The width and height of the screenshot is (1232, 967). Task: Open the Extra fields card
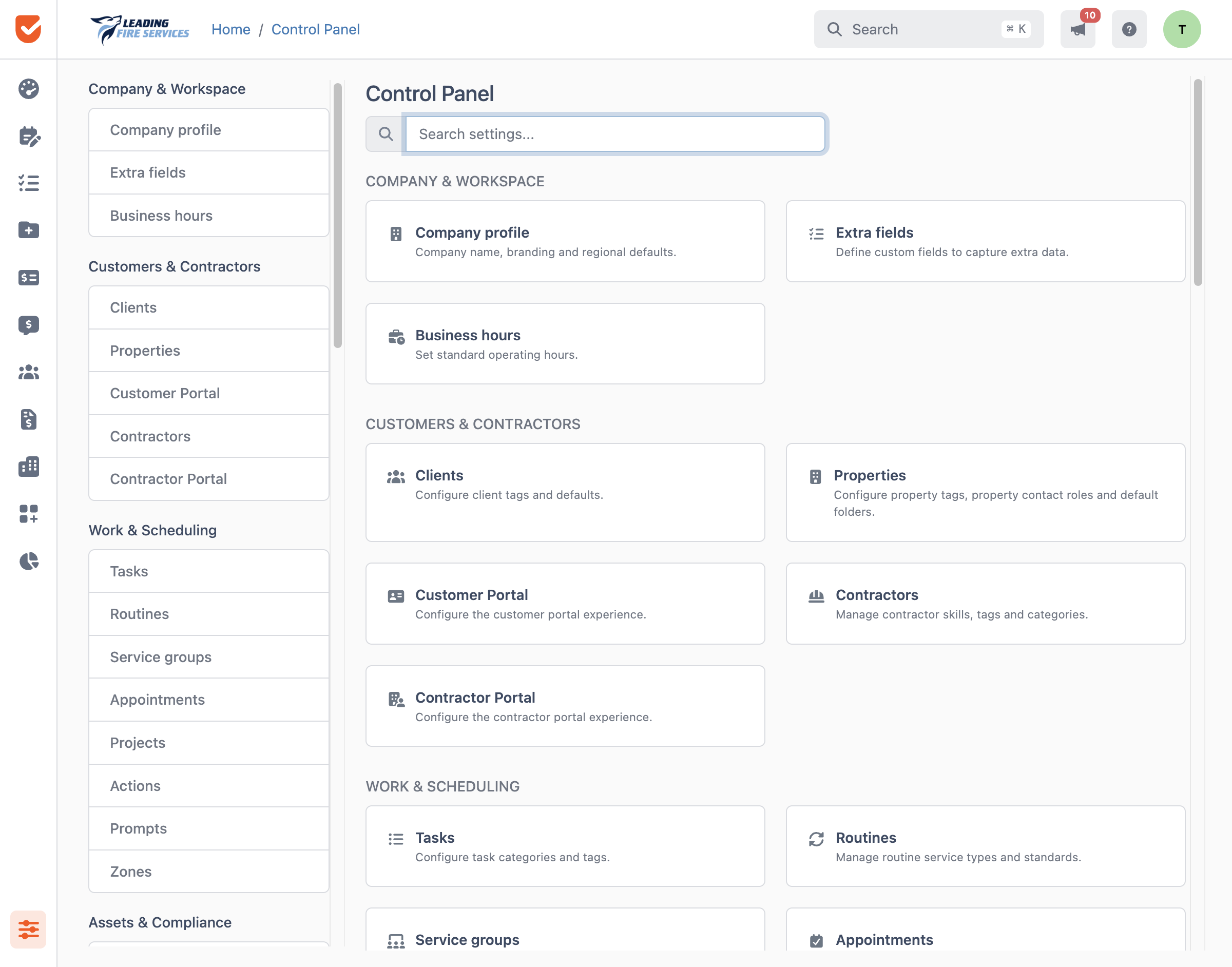pos(985,241)
